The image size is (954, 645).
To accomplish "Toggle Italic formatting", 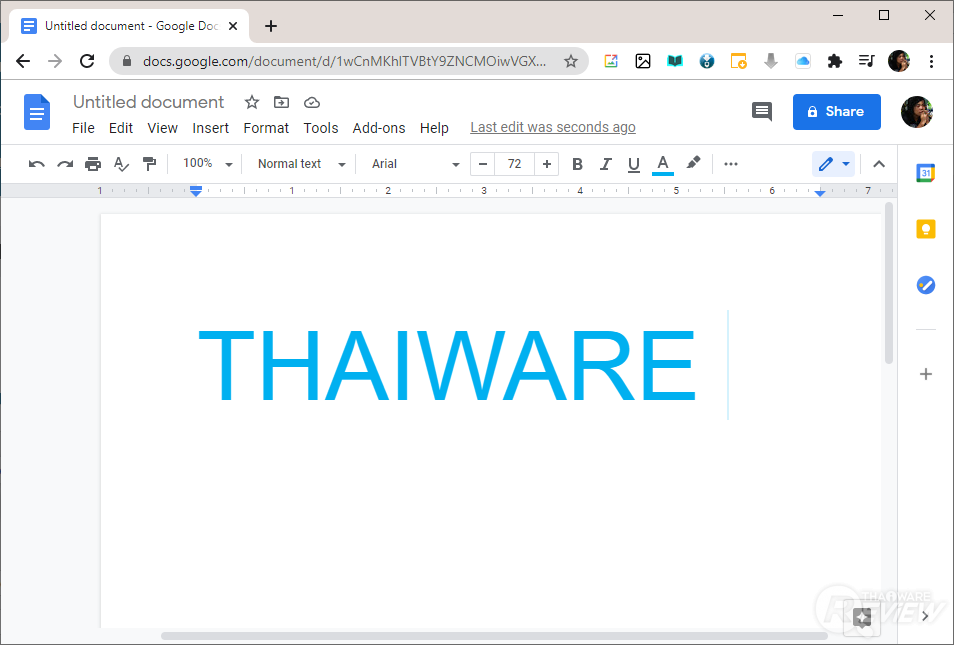I will [605, 164].
